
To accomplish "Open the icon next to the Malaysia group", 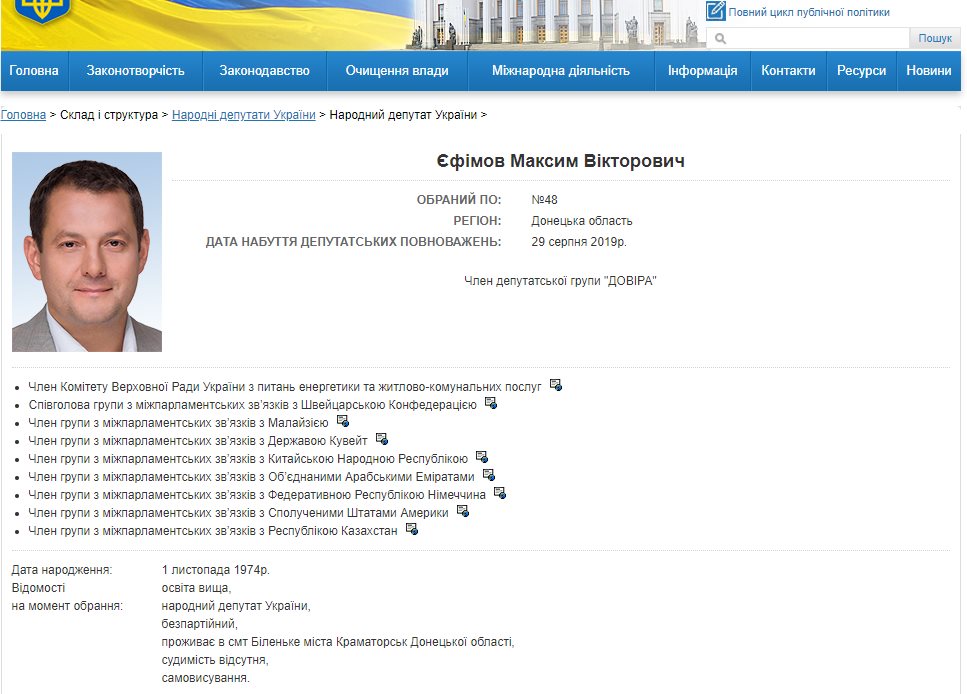I will (x=343, y=421).
